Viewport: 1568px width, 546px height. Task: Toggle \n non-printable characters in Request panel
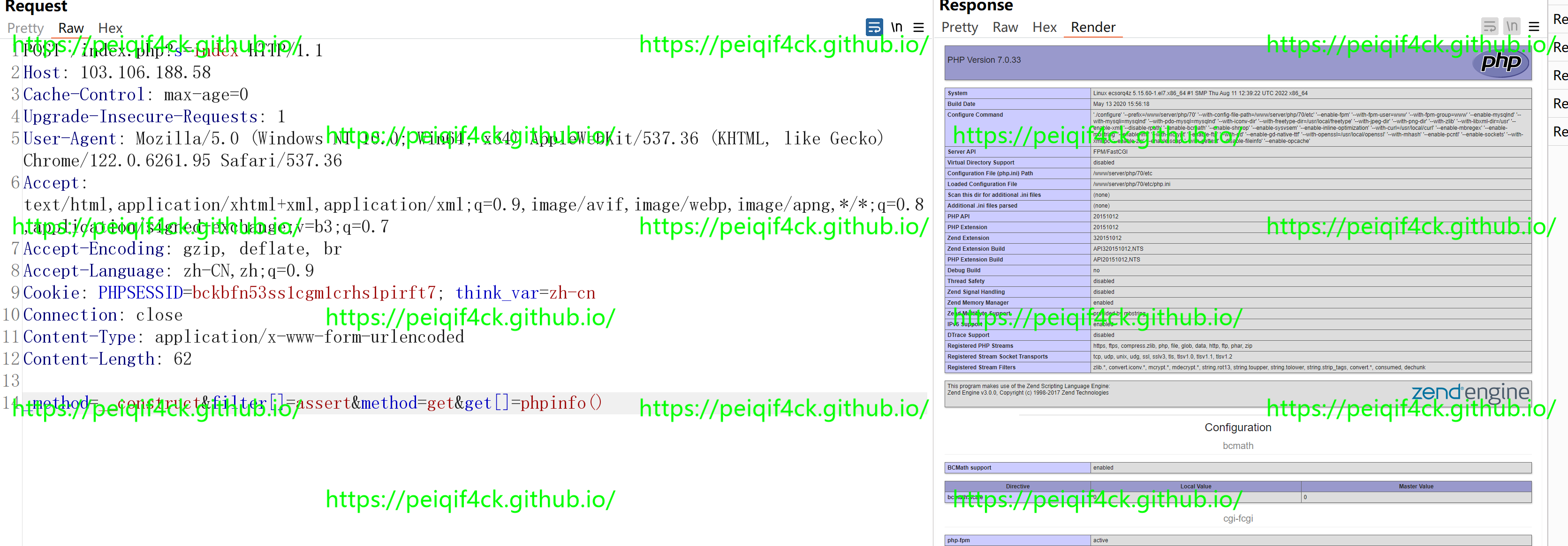click(x=897, y=27)
